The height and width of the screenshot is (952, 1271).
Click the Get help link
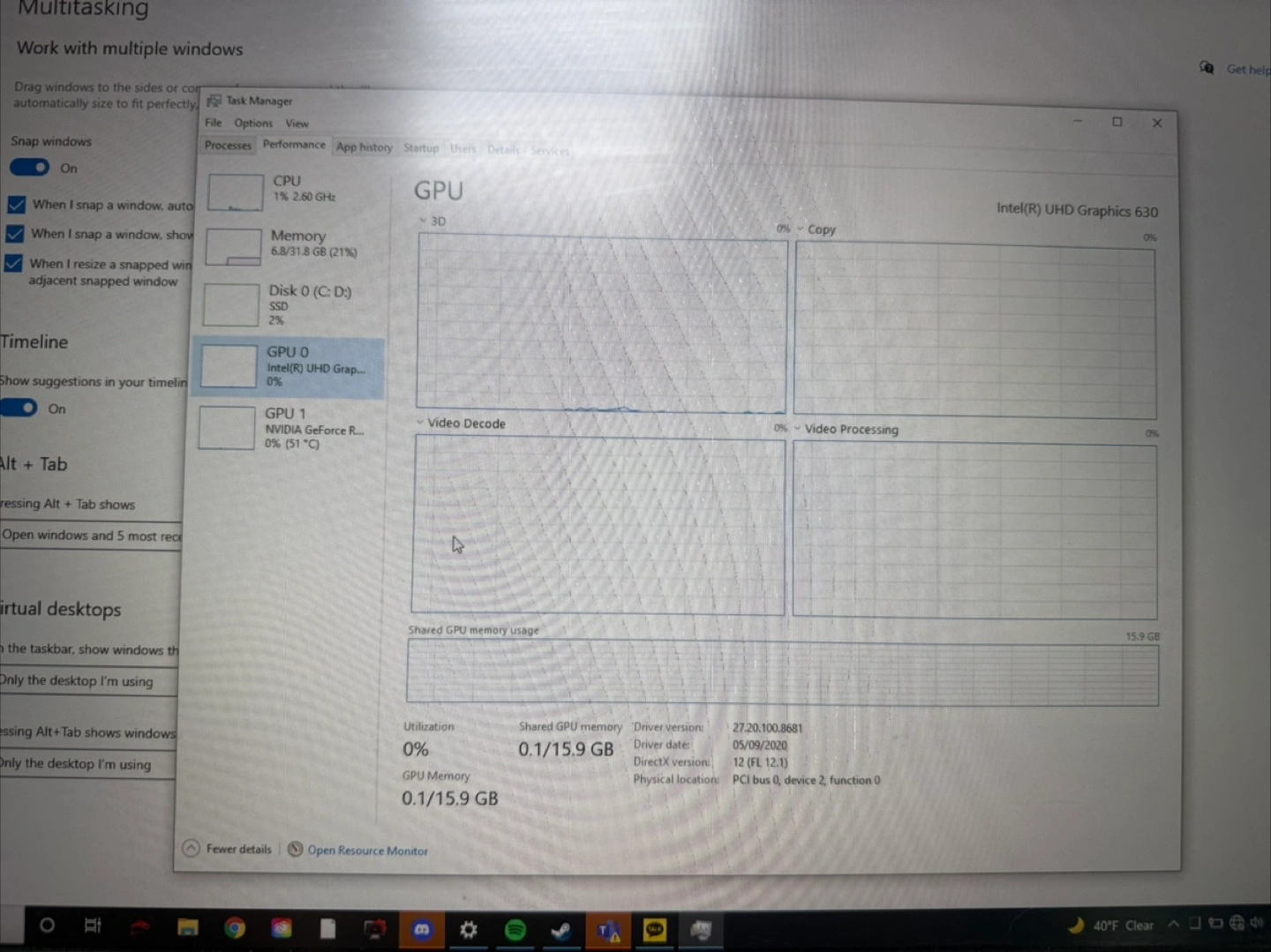click(x=1247, y=70)
